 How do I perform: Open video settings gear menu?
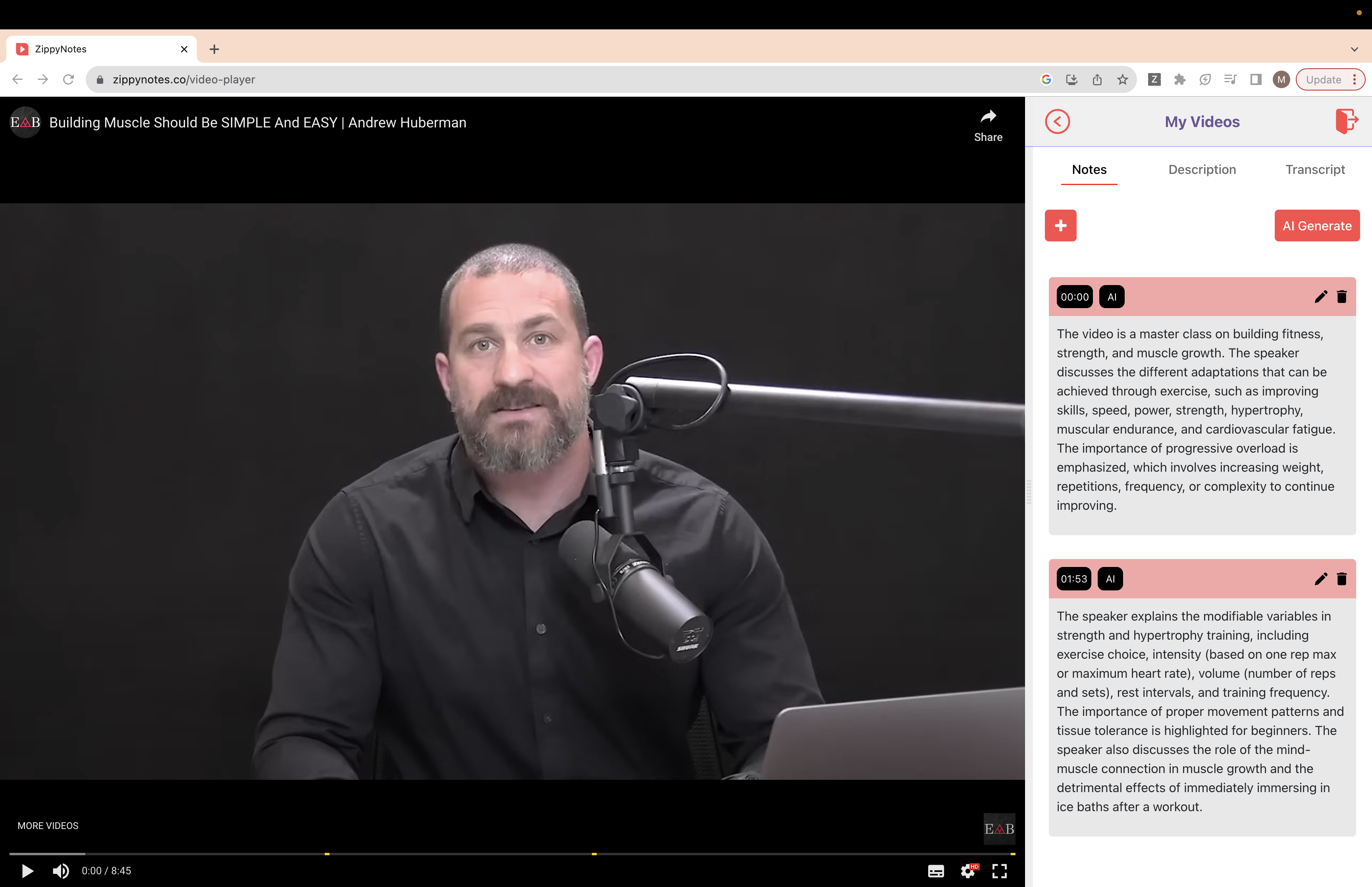[x=968, y=871]
